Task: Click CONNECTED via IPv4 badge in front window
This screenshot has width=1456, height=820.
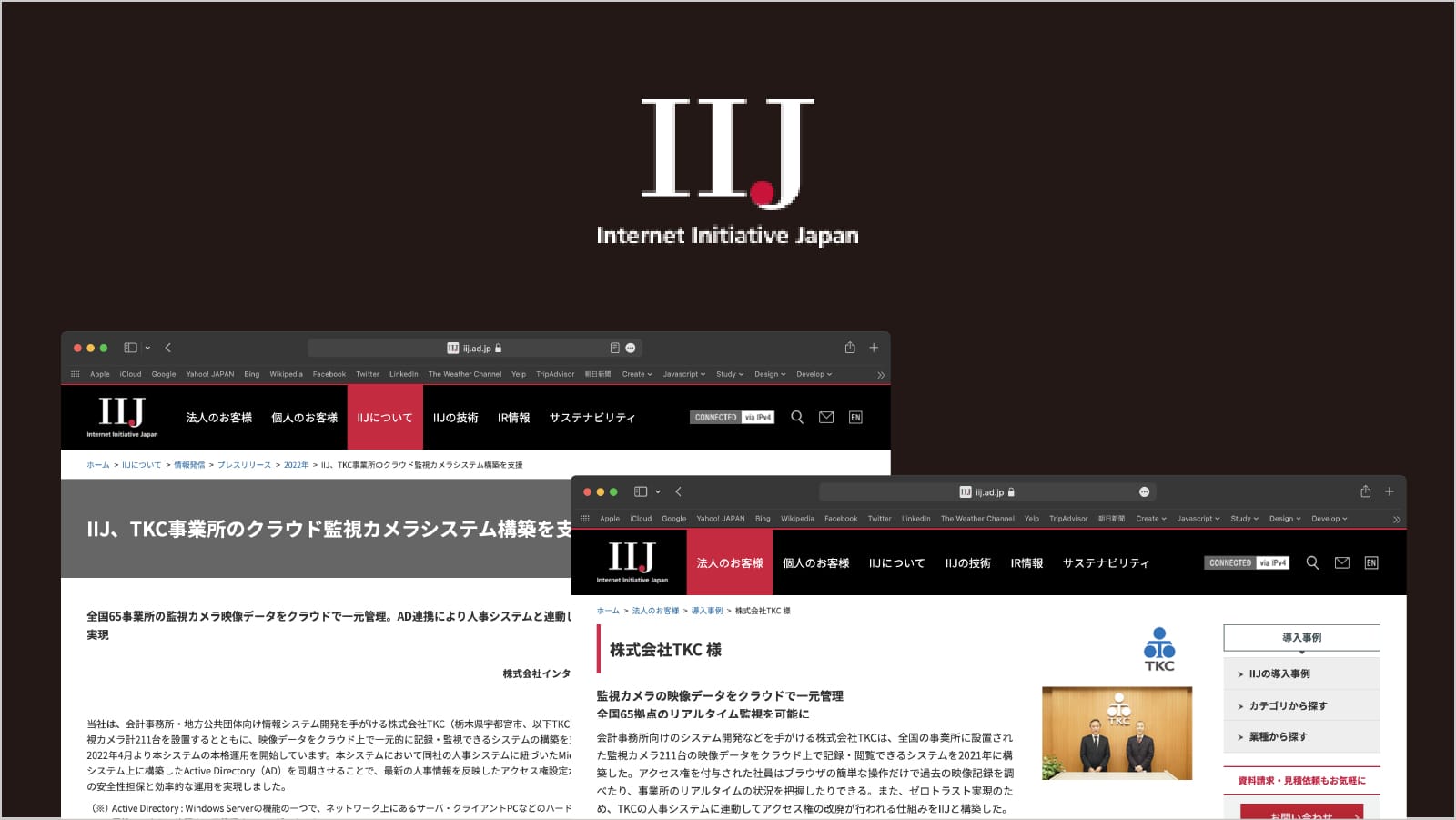Action: [1247, 562]
